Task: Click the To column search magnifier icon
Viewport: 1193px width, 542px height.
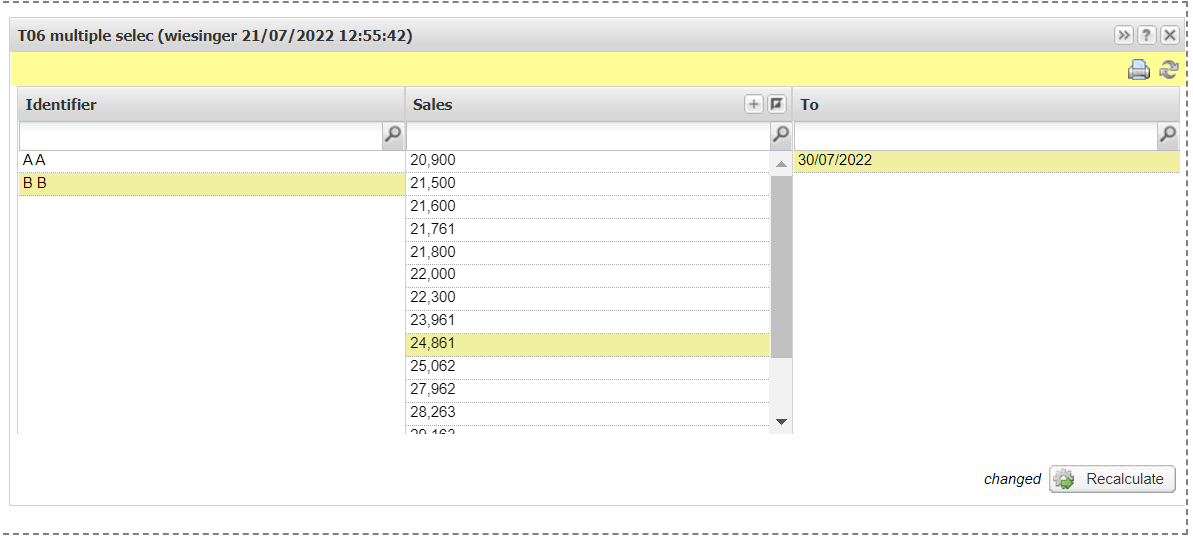Action: point(1168,135)
